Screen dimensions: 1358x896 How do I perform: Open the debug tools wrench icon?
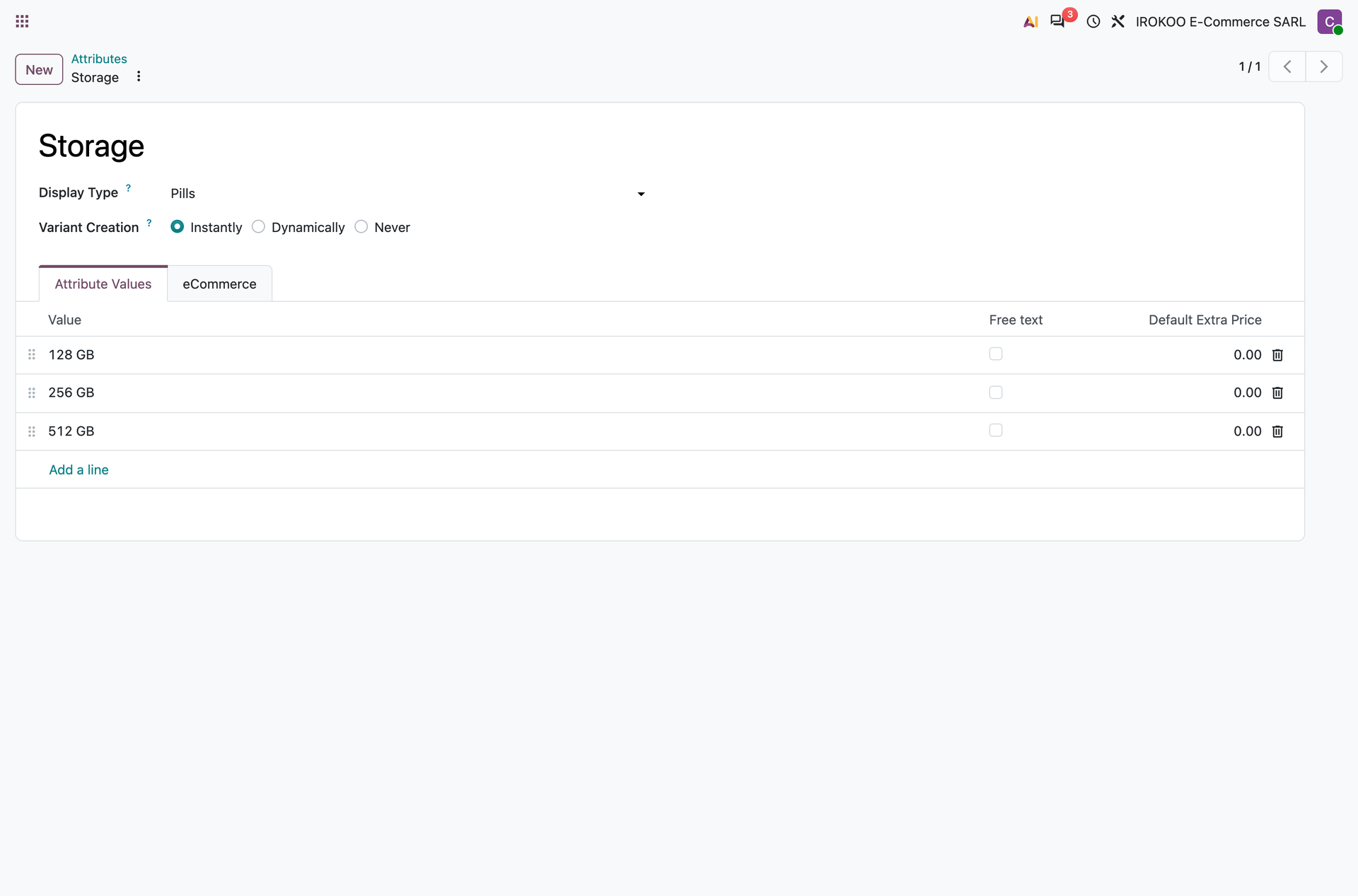point(1118,22)
